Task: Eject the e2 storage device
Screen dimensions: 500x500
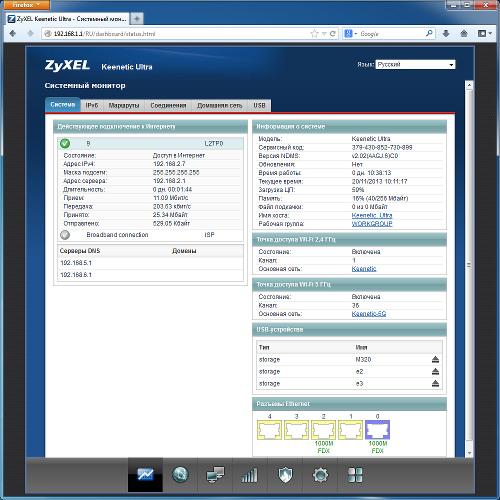Action: point(435,371)
